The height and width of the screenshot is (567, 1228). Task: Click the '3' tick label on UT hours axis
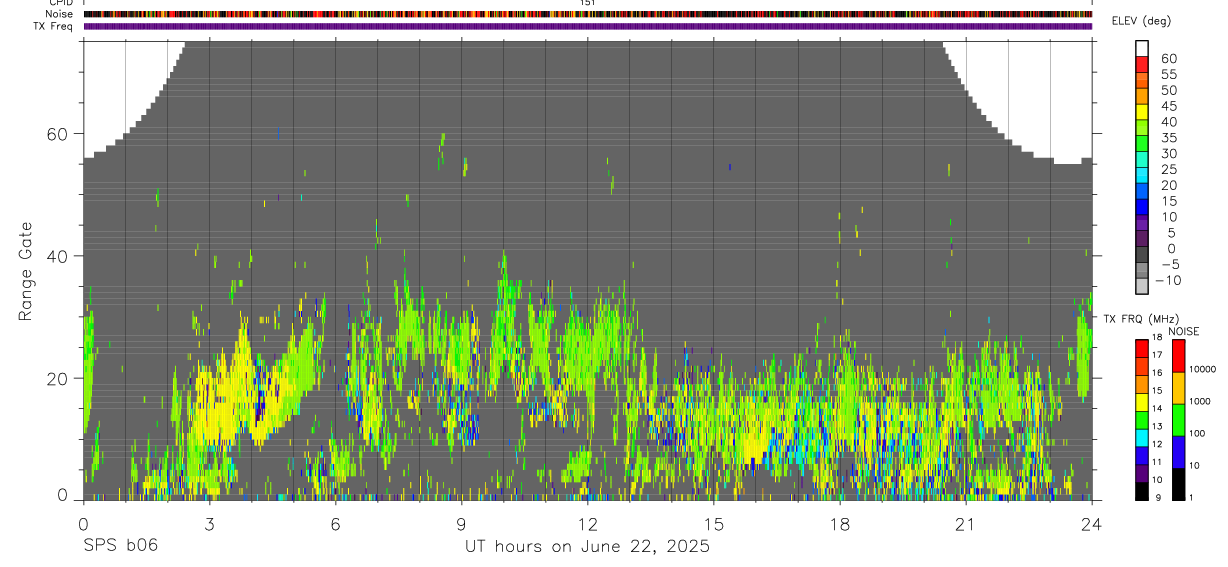[209, 523]
